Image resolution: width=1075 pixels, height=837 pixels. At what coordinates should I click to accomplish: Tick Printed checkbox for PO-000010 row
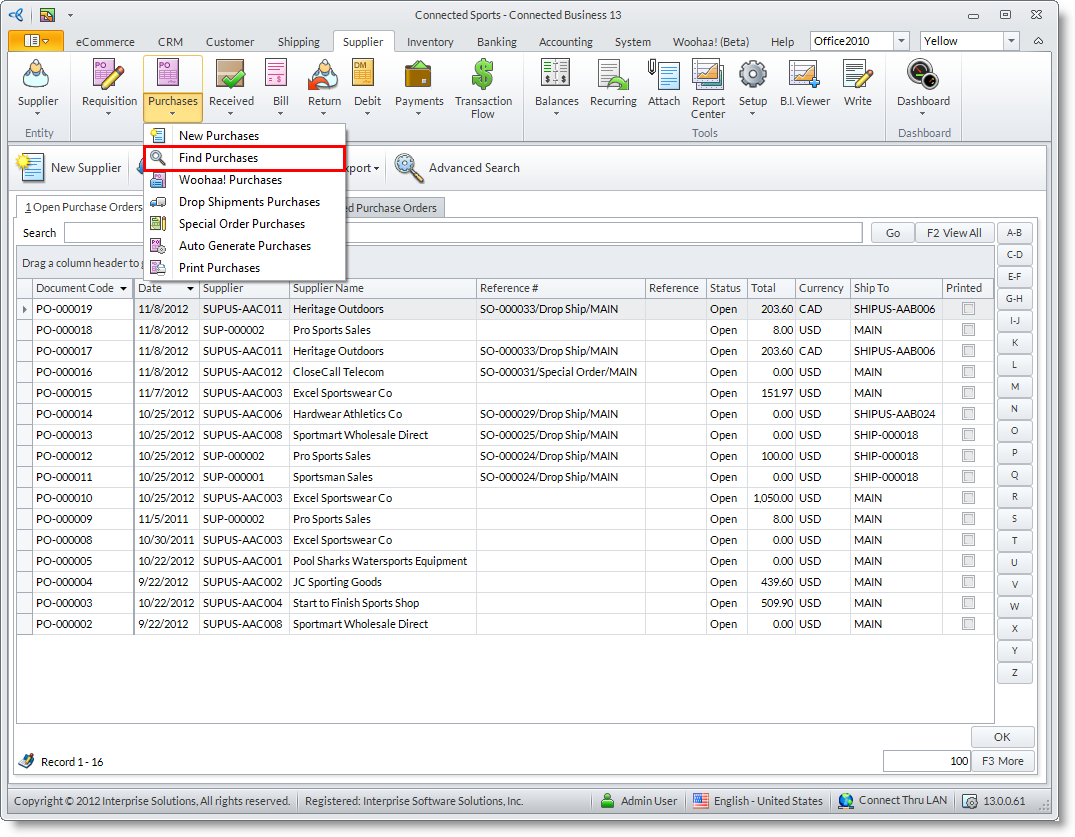(968, 498)
